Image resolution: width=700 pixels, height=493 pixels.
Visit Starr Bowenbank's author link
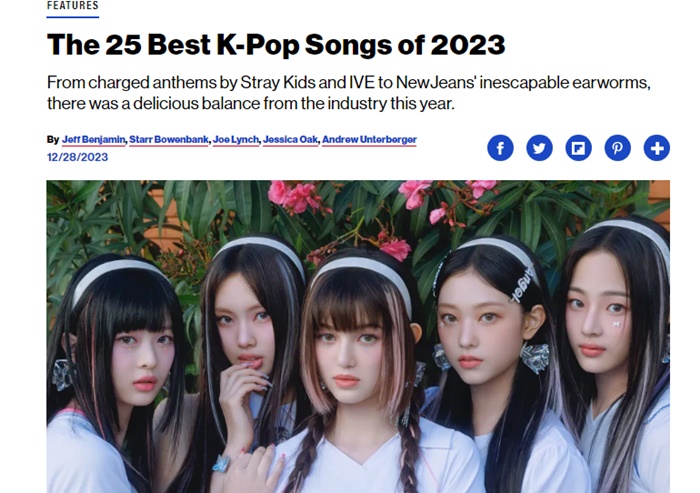click(169, 139)
